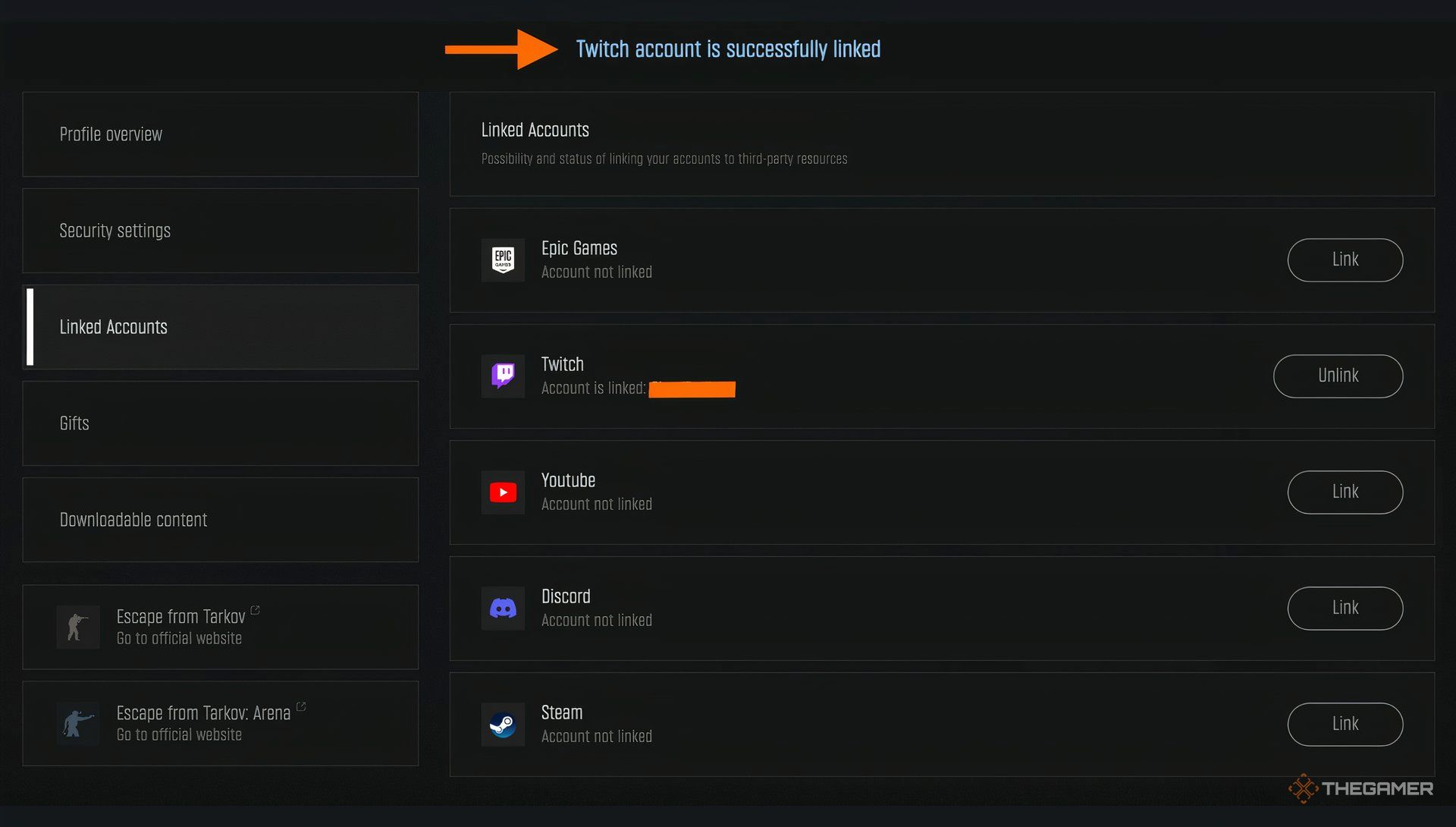Click the Escape from Tarkov soldier thumbnail
Screen dimensions: 1456x827
(78, 627)
